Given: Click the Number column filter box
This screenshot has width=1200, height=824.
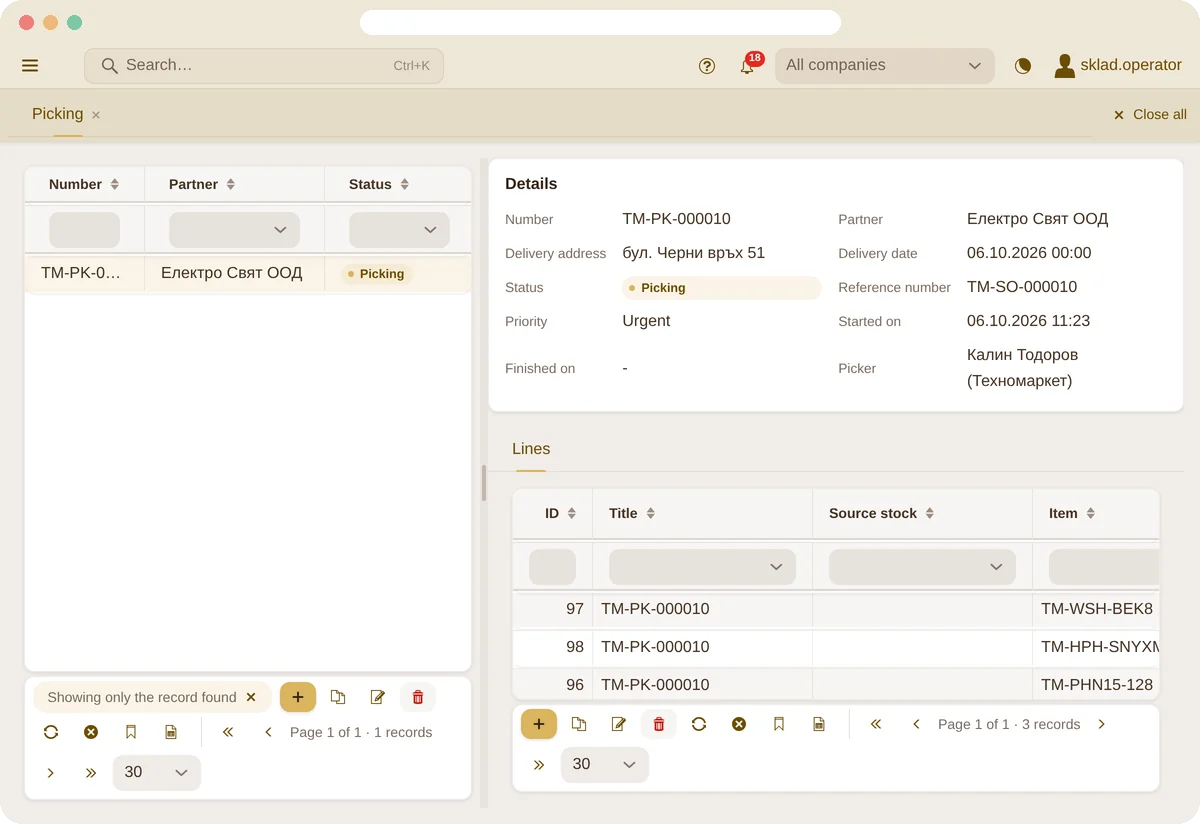Looking at the screenshot, I should (84, 230).
